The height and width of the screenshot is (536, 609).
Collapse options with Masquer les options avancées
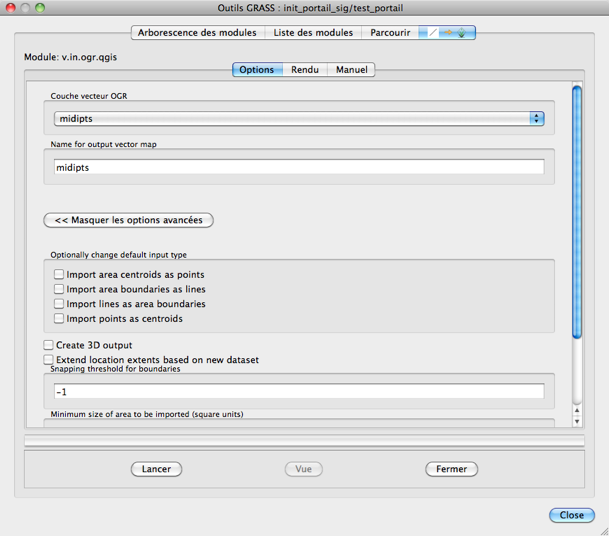point(128,220)
